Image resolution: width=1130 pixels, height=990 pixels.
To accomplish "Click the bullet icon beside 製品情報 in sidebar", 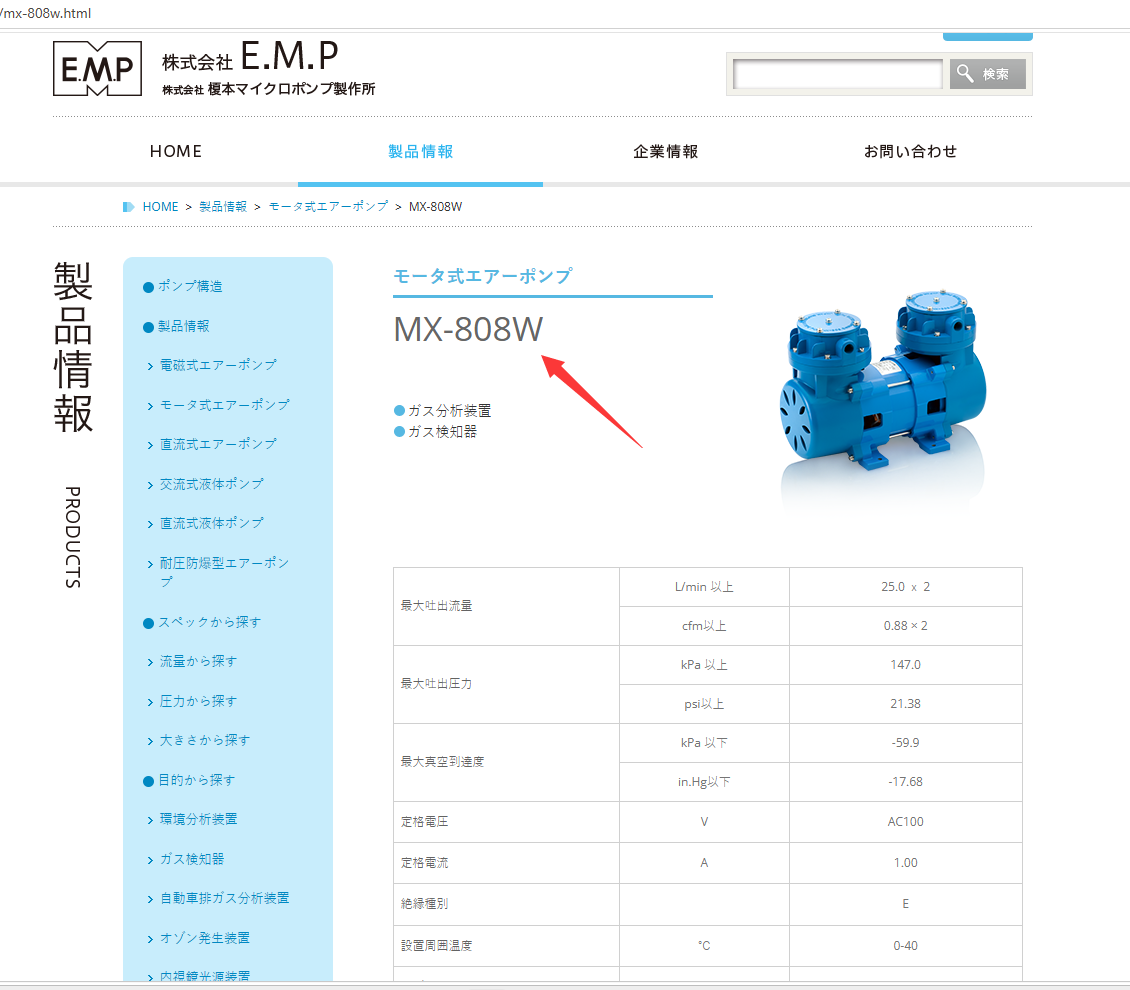I will pyautogui.click(x=147, y=326).
